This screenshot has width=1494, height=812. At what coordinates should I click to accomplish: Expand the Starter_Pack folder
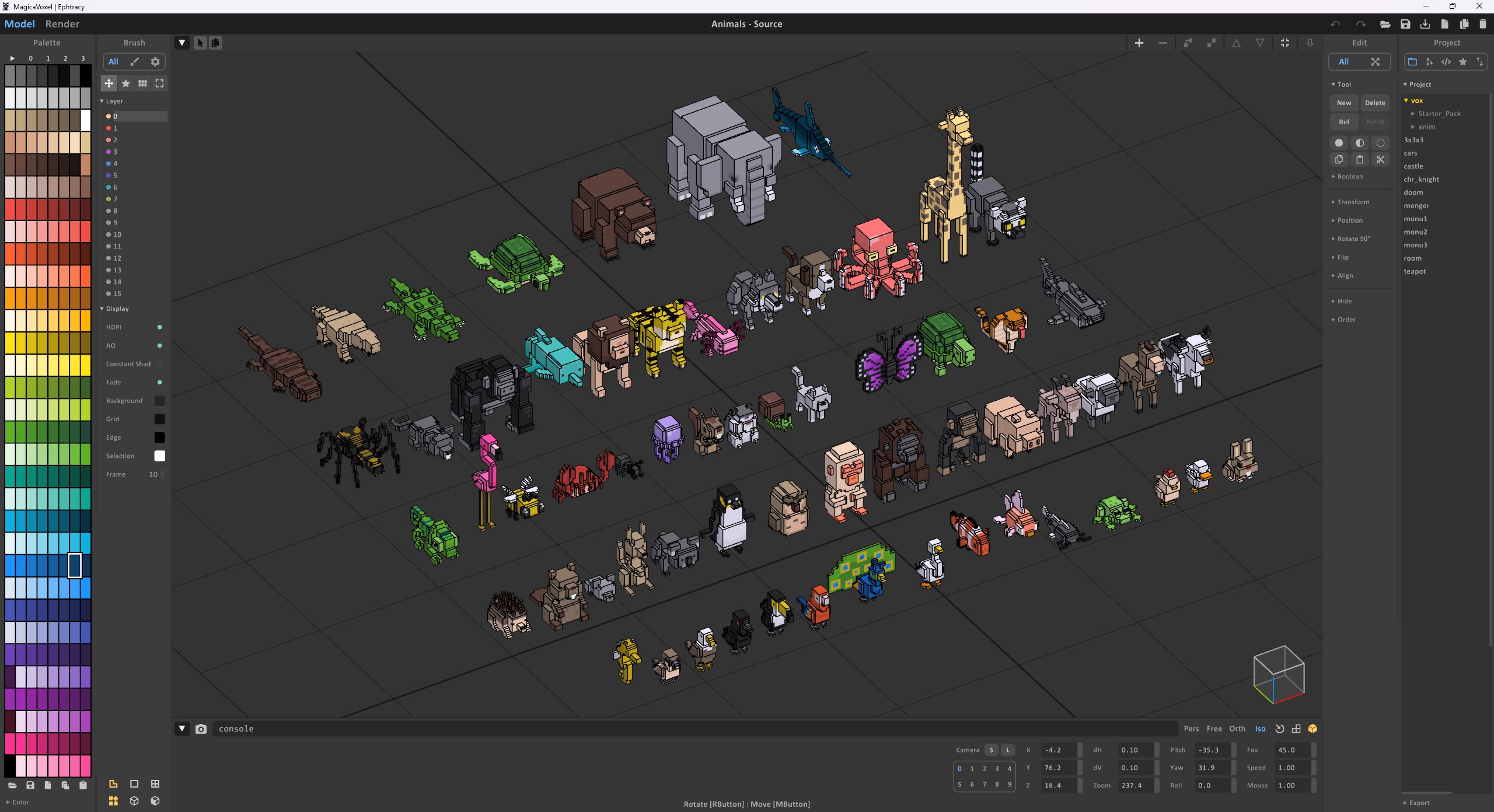click(x=1439, y=114)
